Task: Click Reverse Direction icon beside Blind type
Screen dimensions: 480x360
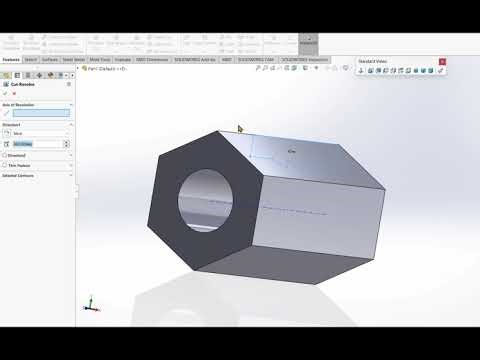Action: pos(7,133)
